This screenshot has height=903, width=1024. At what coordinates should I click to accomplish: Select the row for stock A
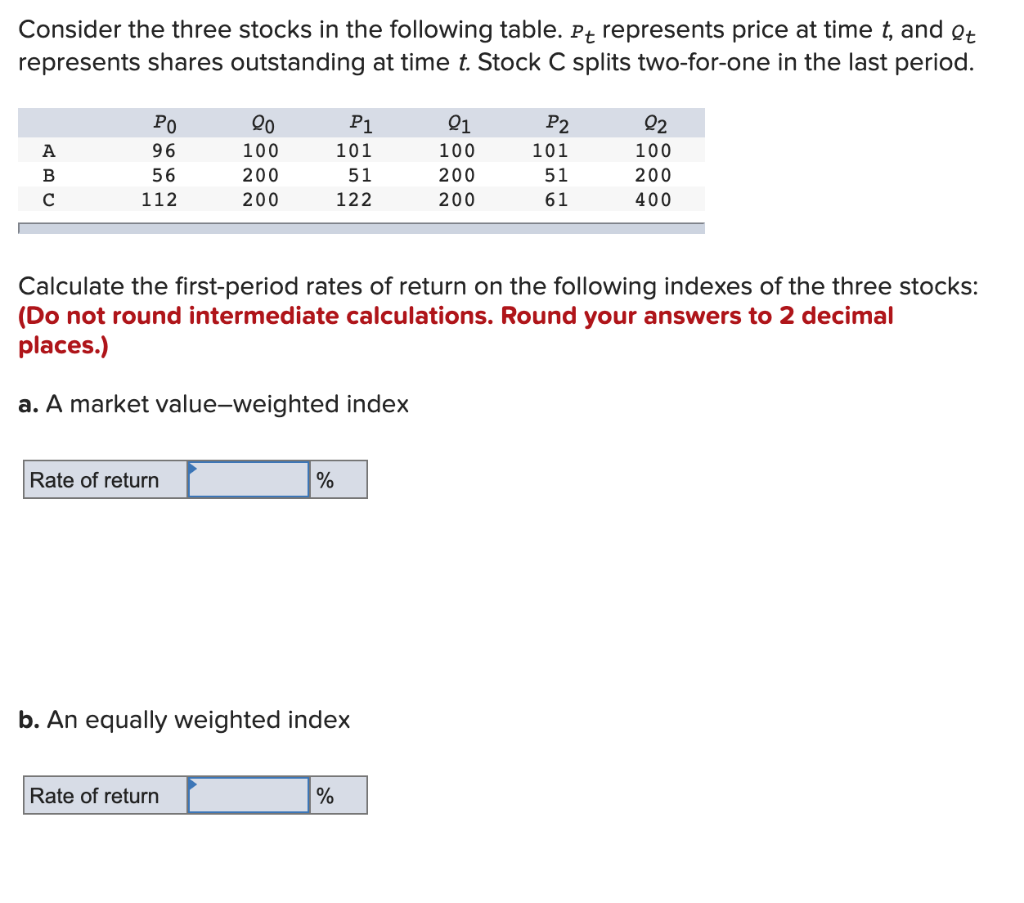click(x=47, y=151)
